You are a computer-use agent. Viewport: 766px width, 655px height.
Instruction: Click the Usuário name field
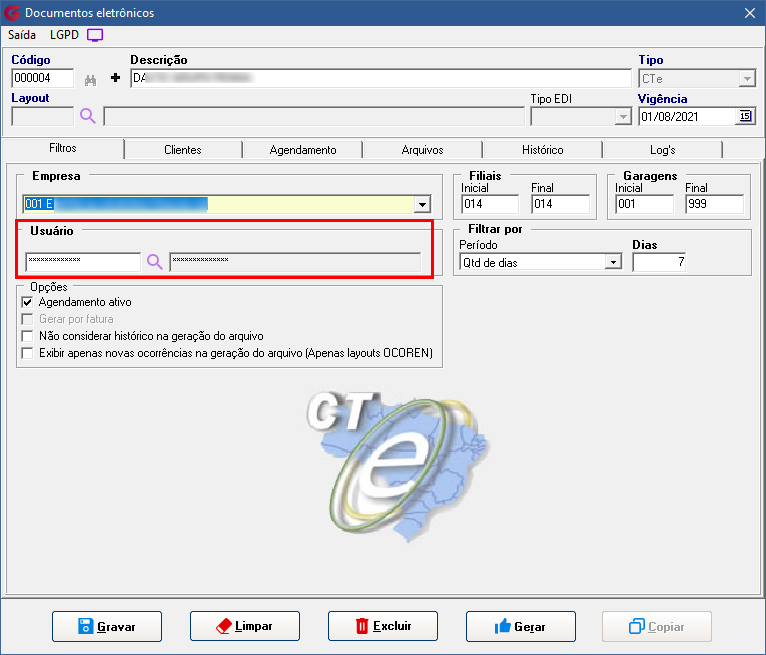295,262
